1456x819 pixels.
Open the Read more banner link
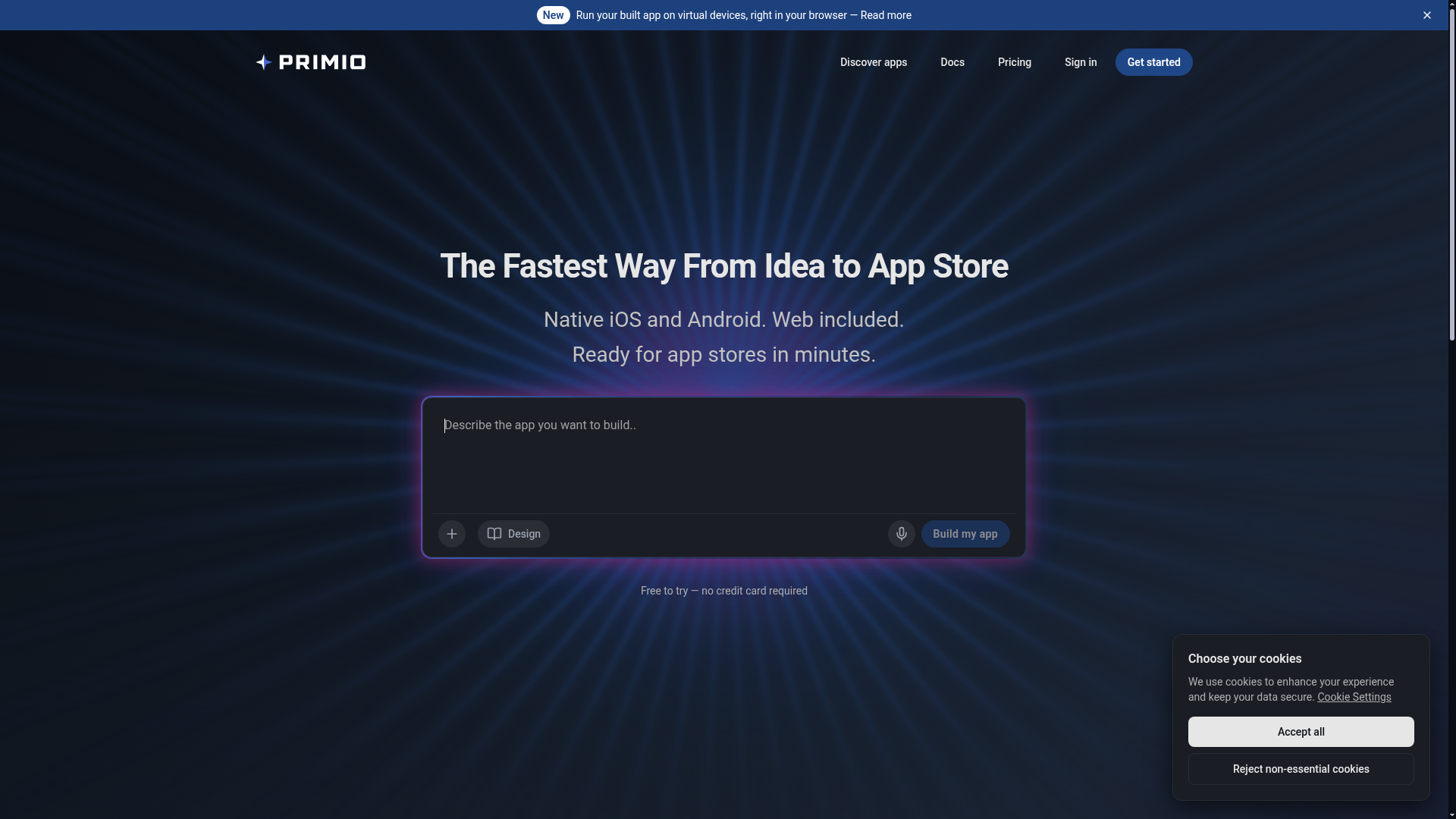click(886, 15)
